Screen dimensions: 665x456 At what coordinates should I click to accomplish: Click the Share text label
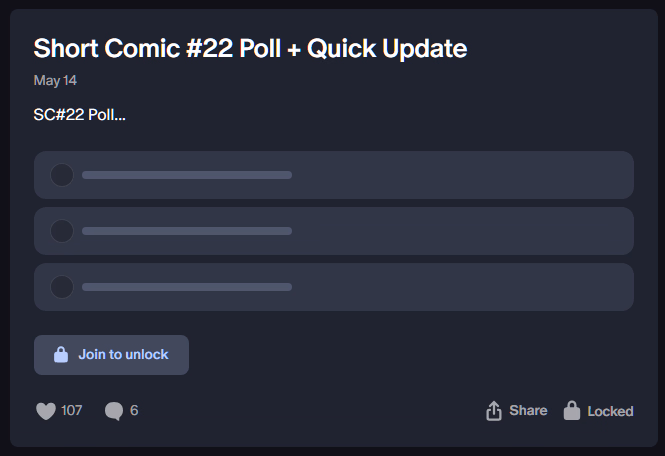[528, 411]
